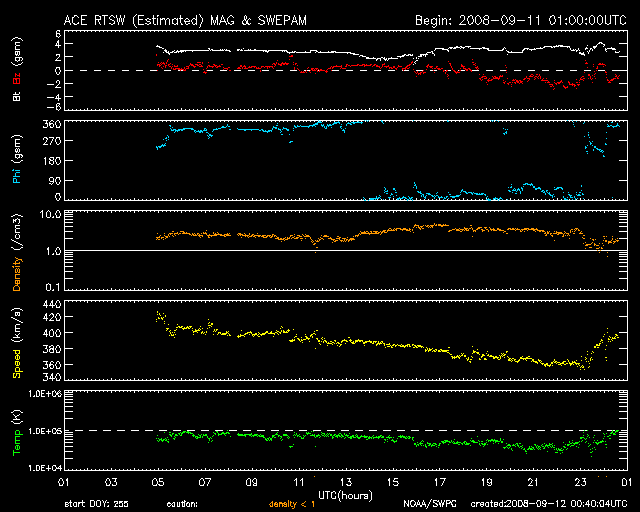The height and width of the screenshot is (512, 640).
Task: Click the '11' hour tick label
Action: point(299,482)
